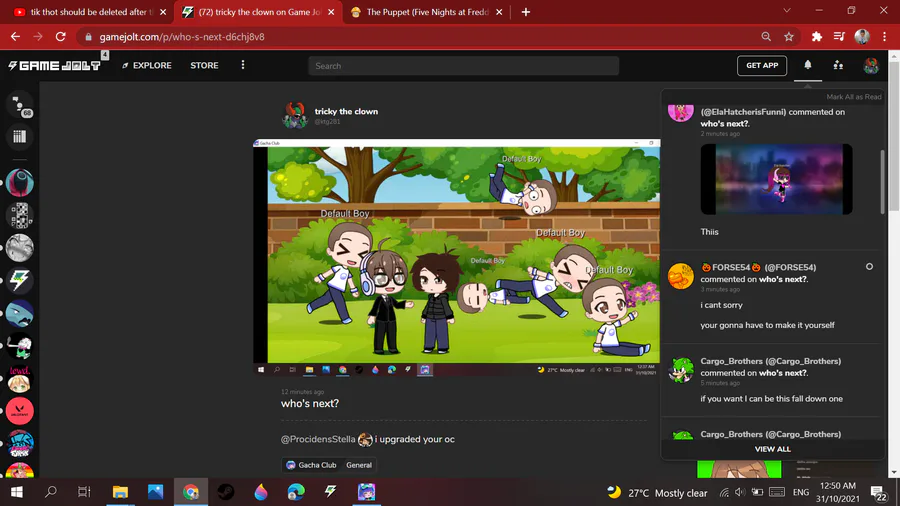Open the lightning bolt Game Jolt community
The height and width of the screenshot is (506, 900).
[20, 281]
